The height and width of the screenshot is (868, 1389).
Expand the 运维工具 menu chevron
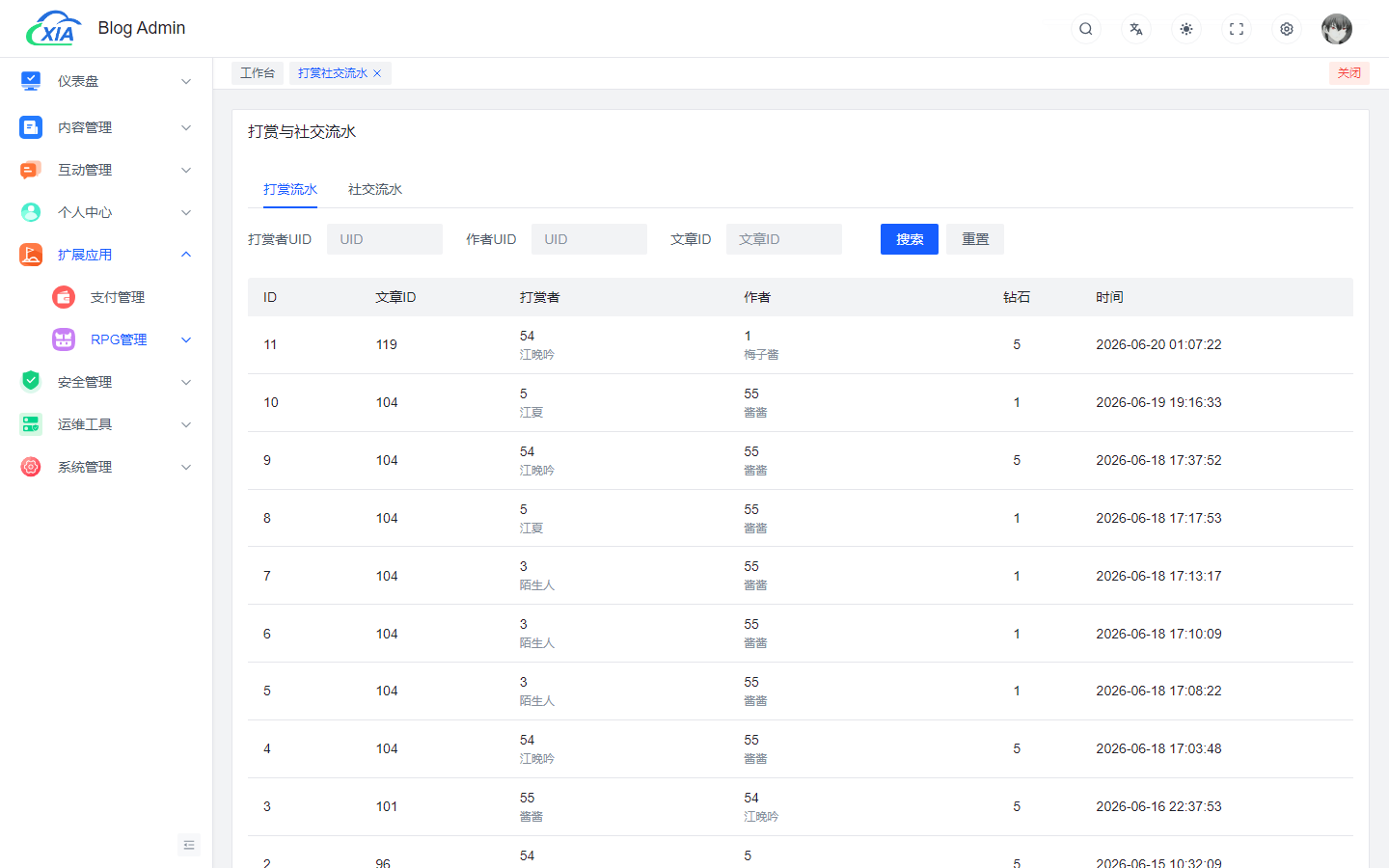(186, 424)
